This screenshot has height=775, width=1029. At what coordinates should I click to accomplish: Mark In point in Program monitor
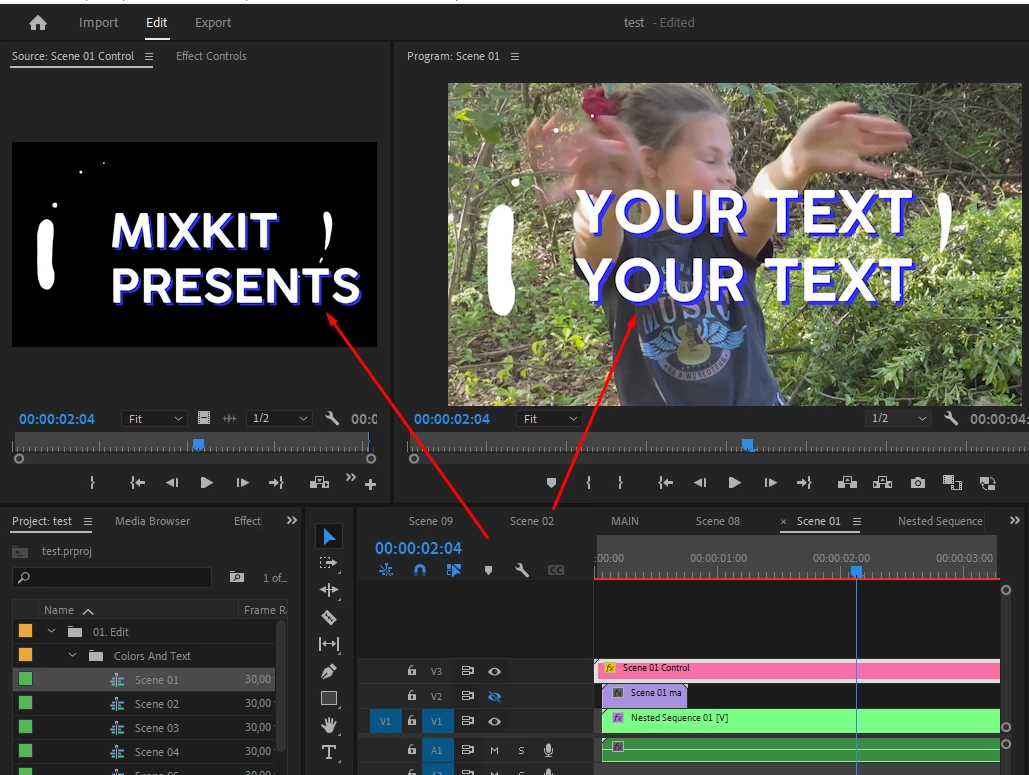click(588, 483)
